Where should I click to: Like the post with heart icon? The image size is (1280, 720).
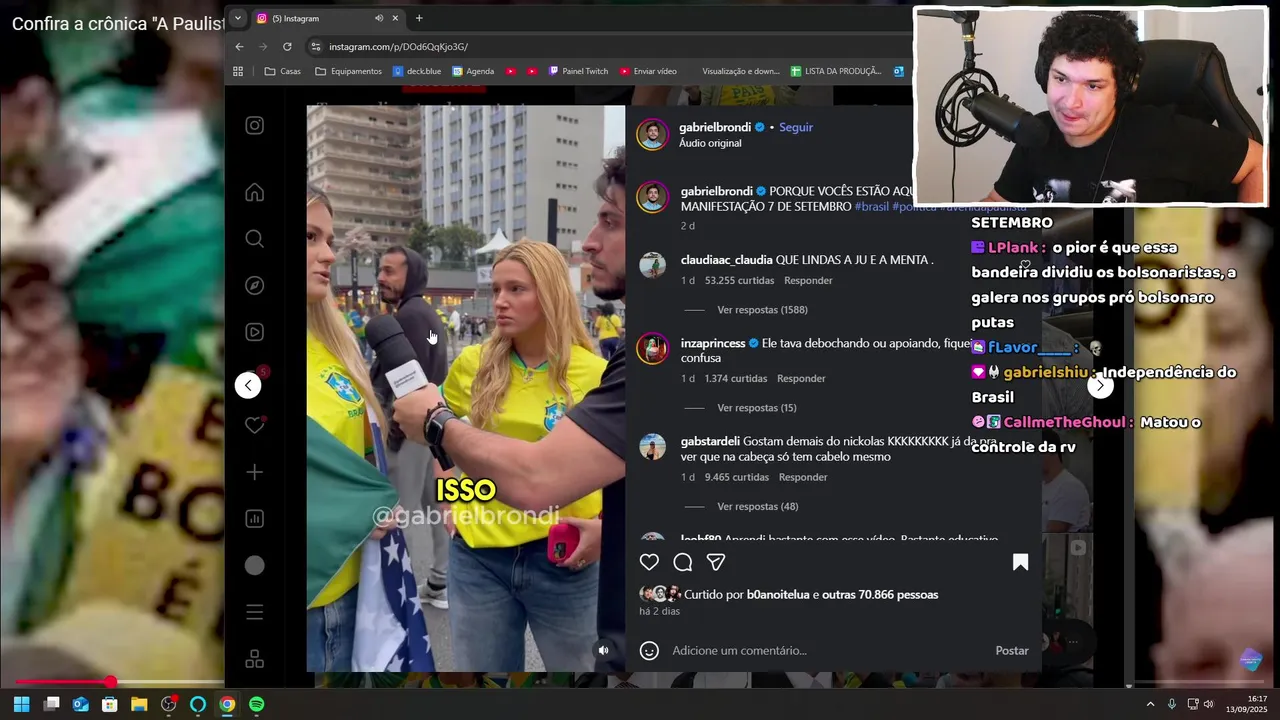649,562
